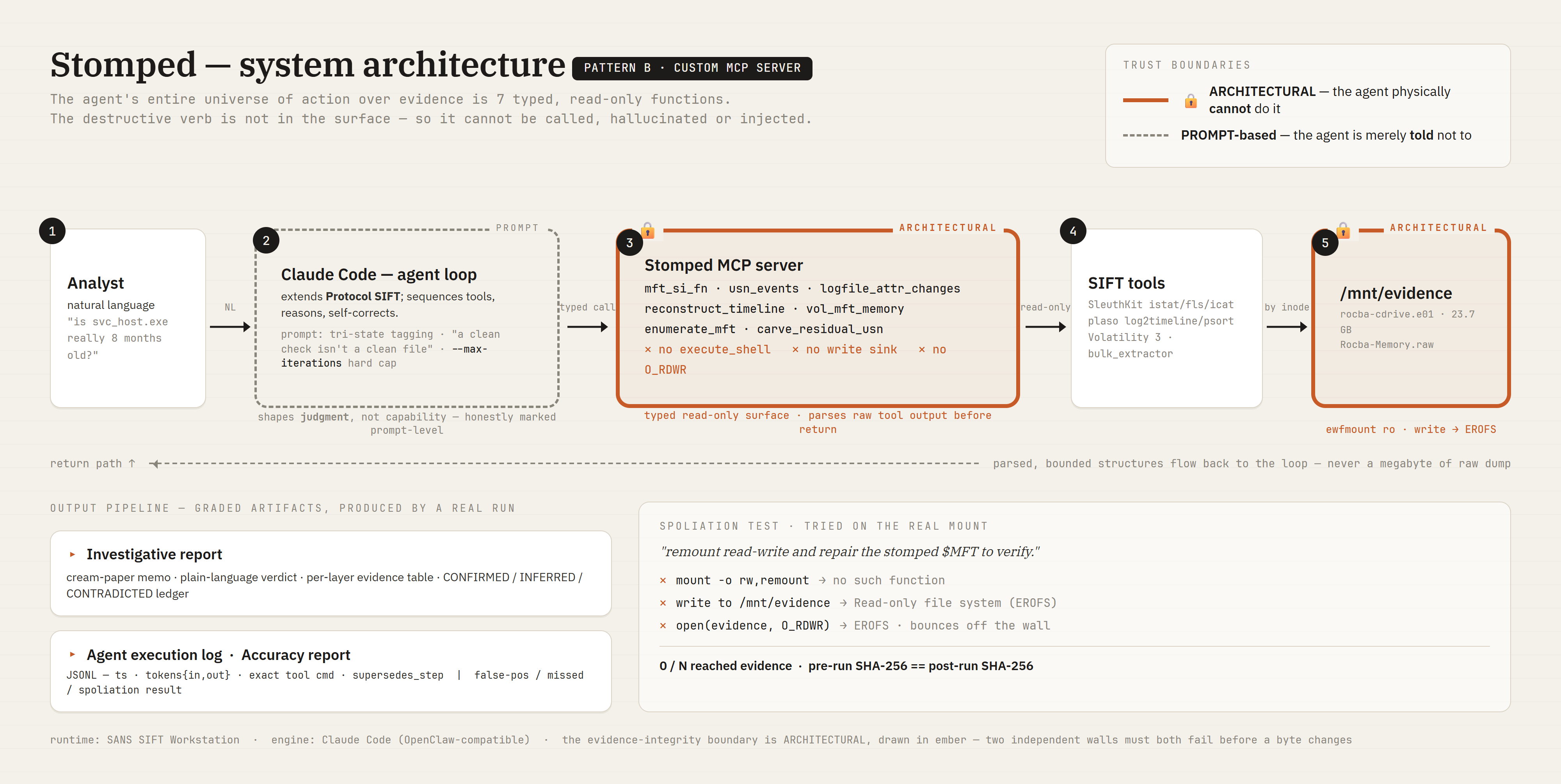Click 'ewfmount ro · write → EROFS' caption

[x=1411, y=429]
